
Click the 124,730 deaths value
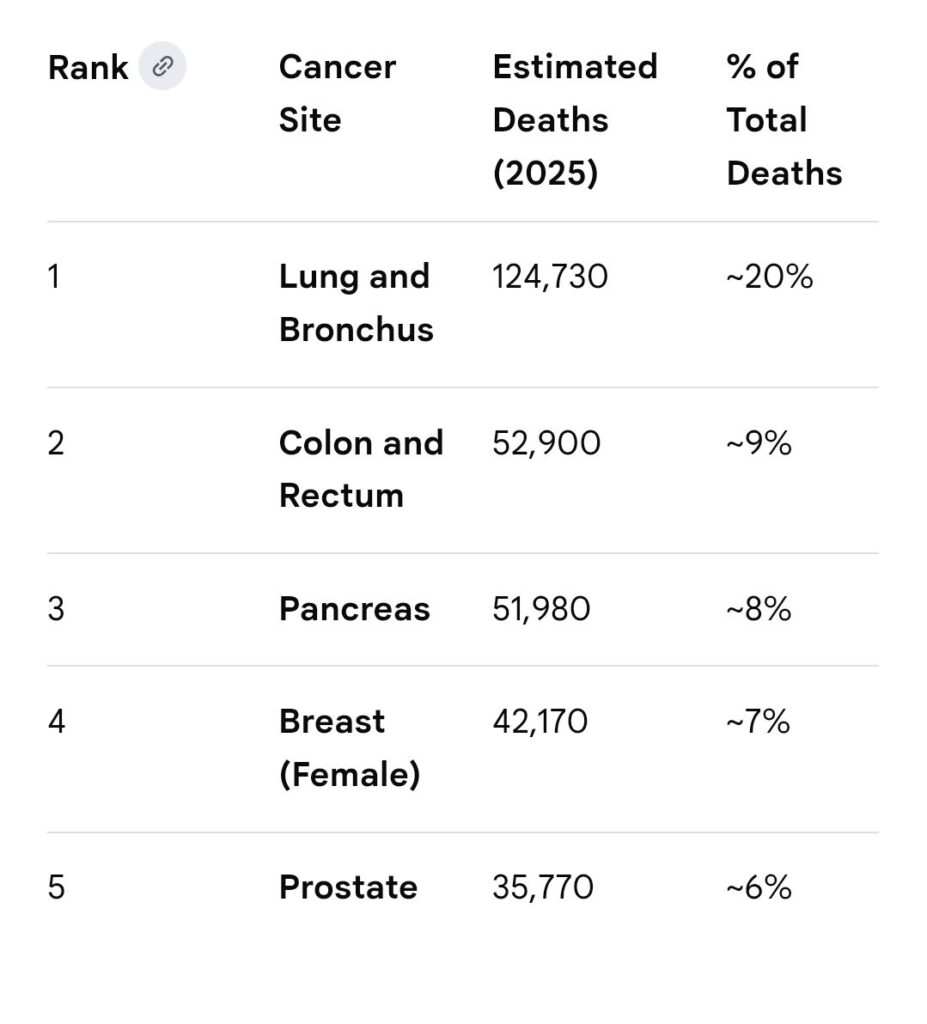(x=549, y=277)
